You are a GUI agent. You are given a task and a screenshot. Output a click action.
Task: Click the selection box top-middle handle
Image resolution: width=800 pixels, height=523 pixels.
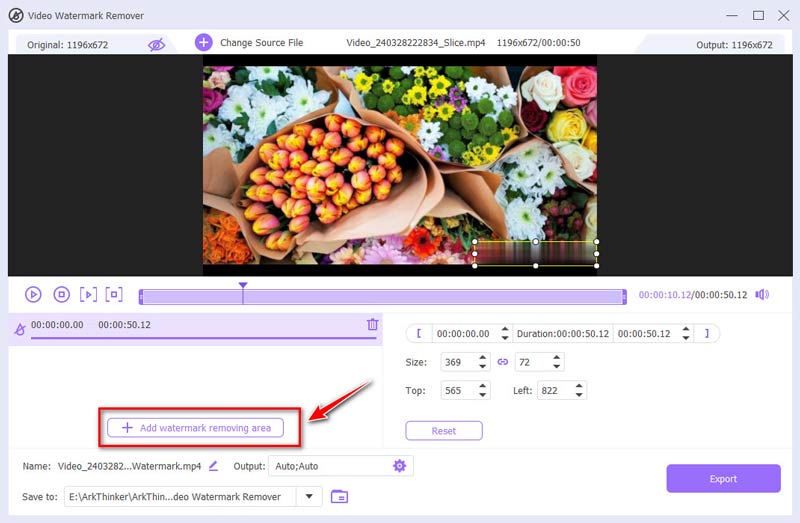[535, 241]
